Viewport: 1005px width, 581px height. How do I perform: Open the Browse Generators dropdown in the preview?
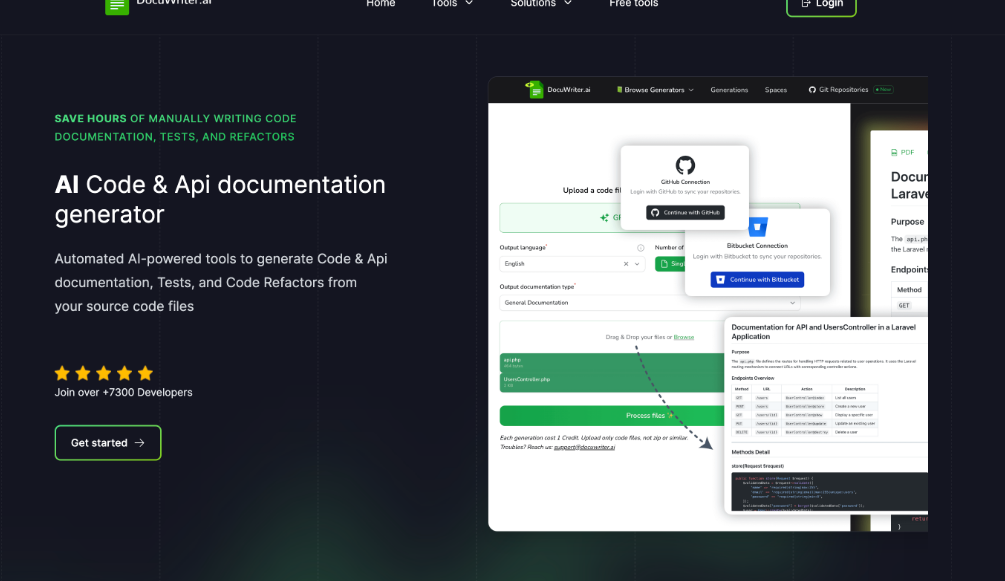coord(655,90)
